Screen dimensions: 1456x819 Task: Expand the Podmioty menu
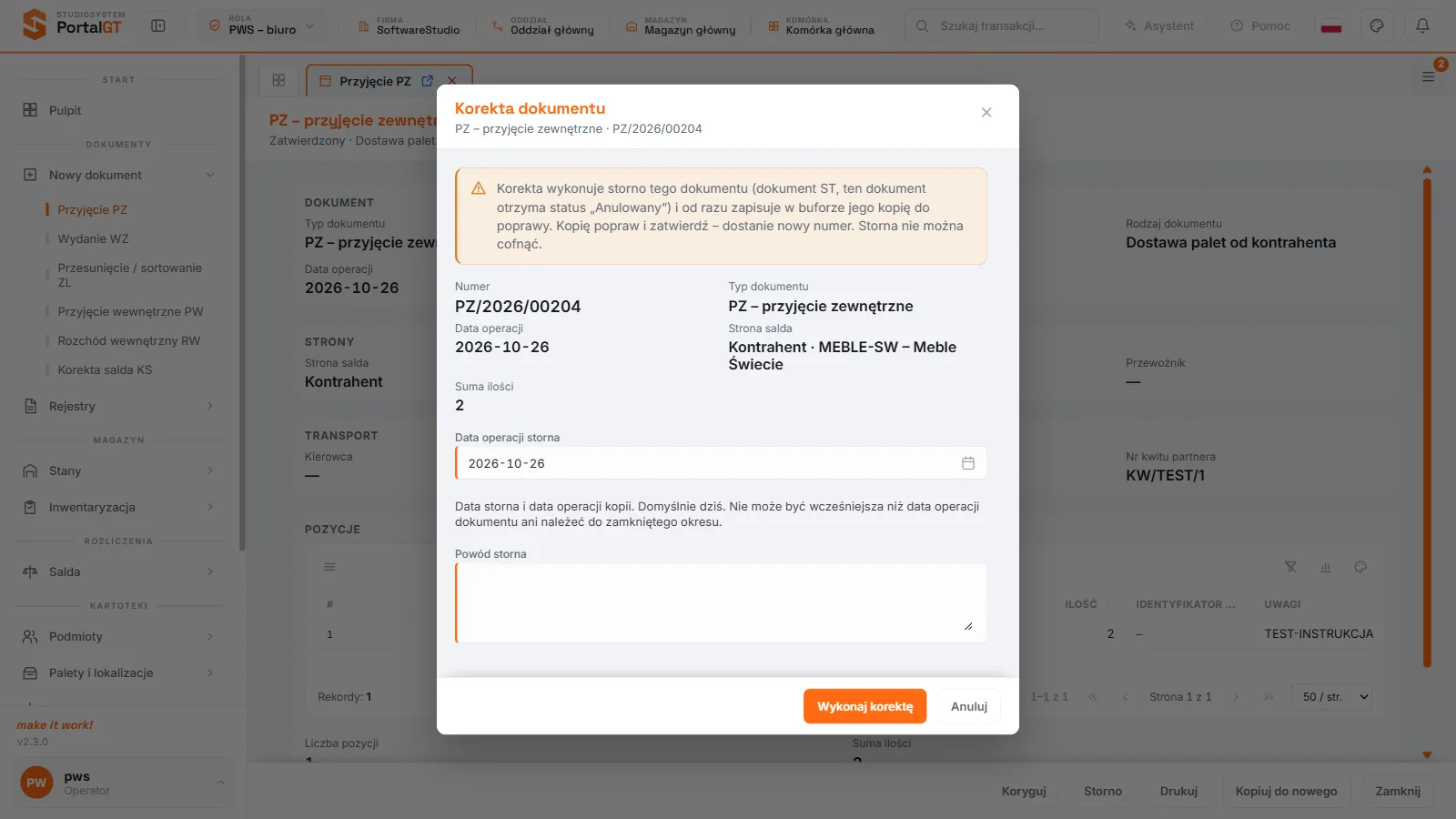click(118, 636)
